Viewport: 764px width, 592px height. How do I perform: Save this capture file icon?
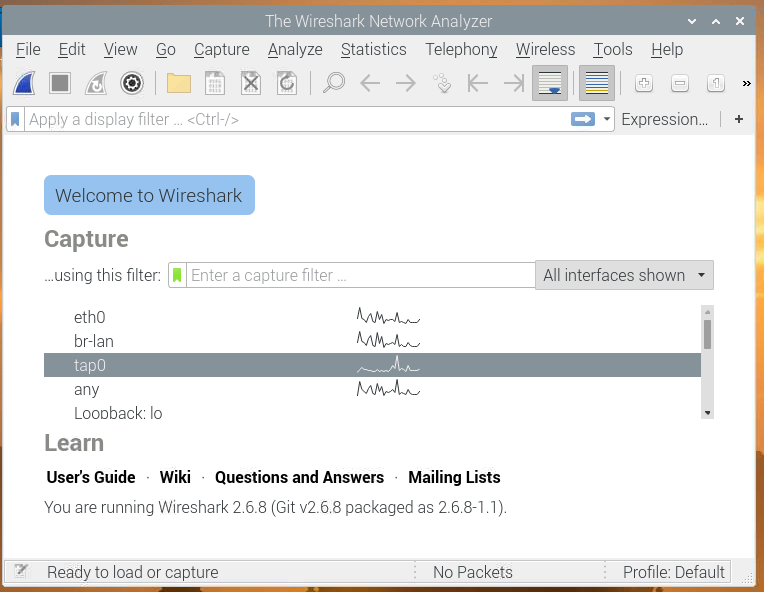[215, 83]
